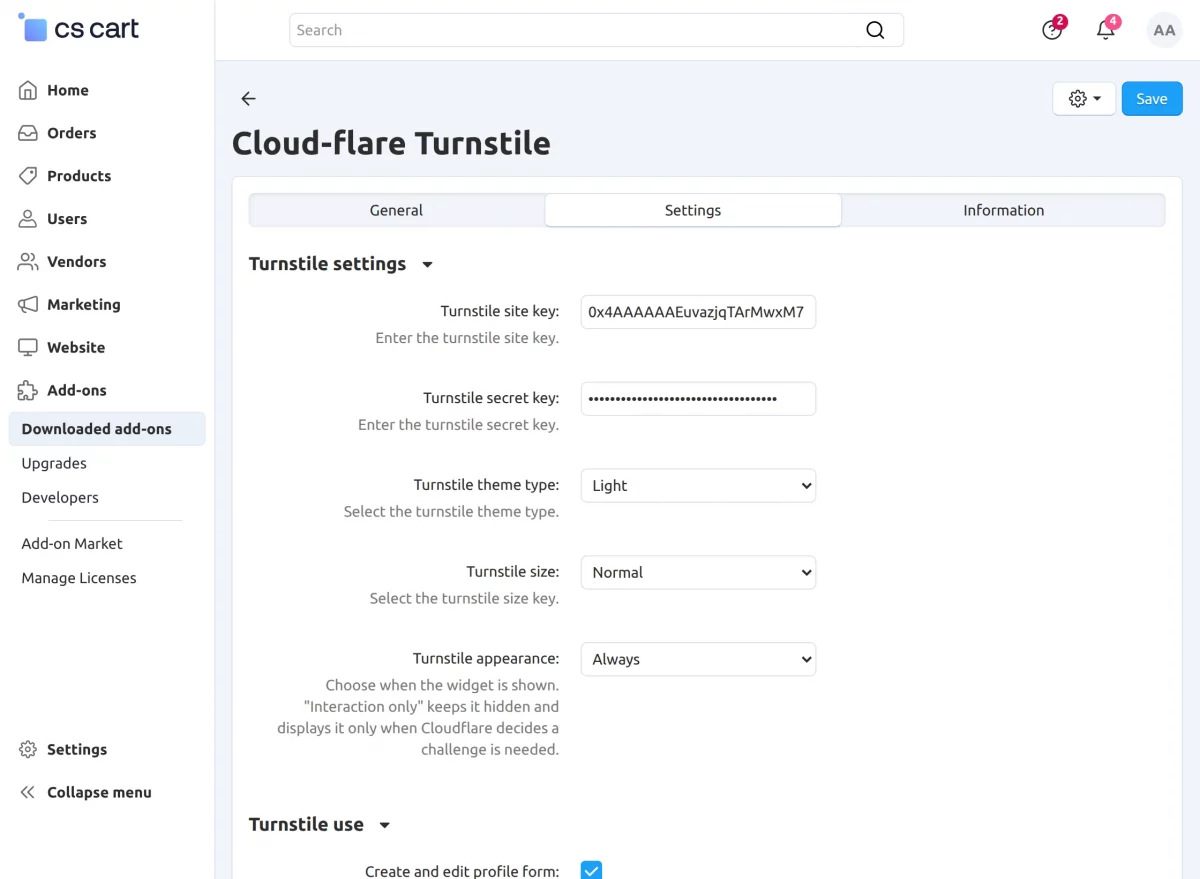Image resolution: width=1200 pixels, height=879 pixels.
Task: Click the Settings gear icon in the sidebar
Action: point(28,750)
